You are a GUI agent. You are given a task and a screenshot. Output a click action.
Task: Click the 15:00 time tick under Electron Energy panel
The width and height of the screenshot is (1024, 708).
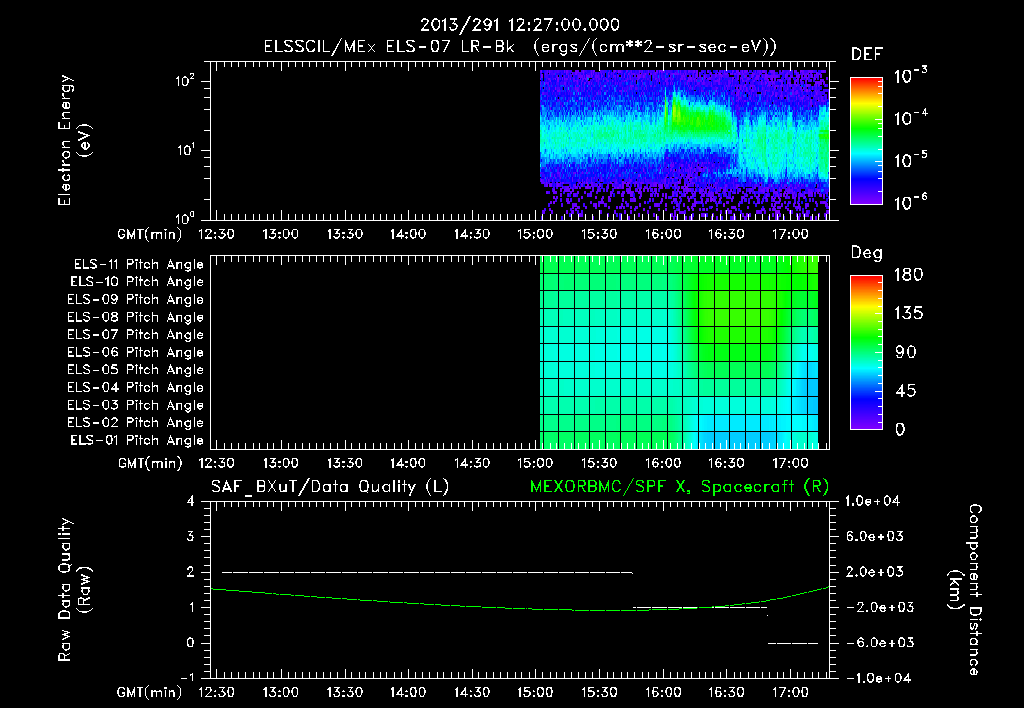536,234
